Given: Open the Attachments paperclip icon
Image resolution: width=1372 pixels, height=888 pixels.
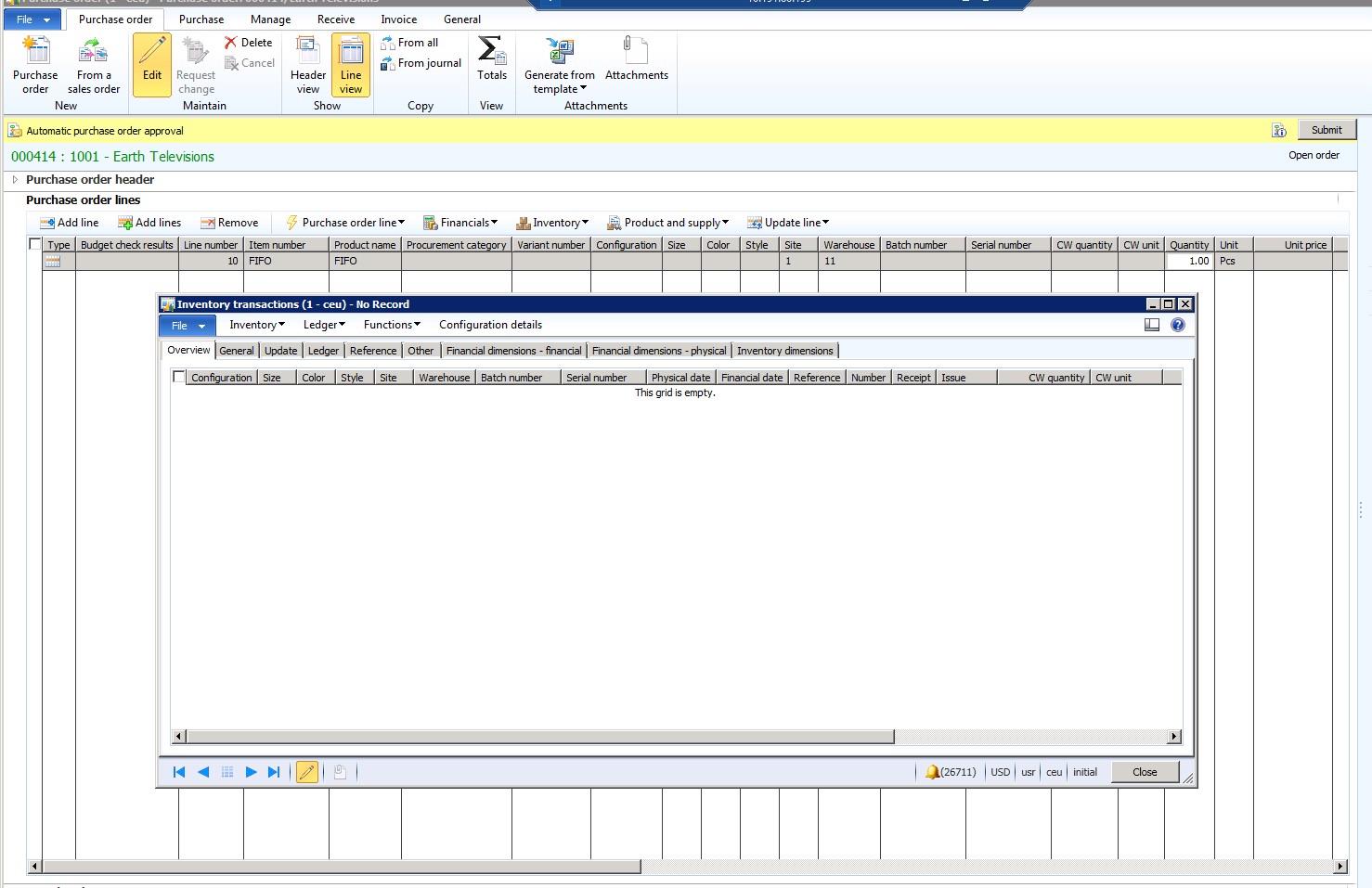Looking at the screenshot, I should pos(636,51).
